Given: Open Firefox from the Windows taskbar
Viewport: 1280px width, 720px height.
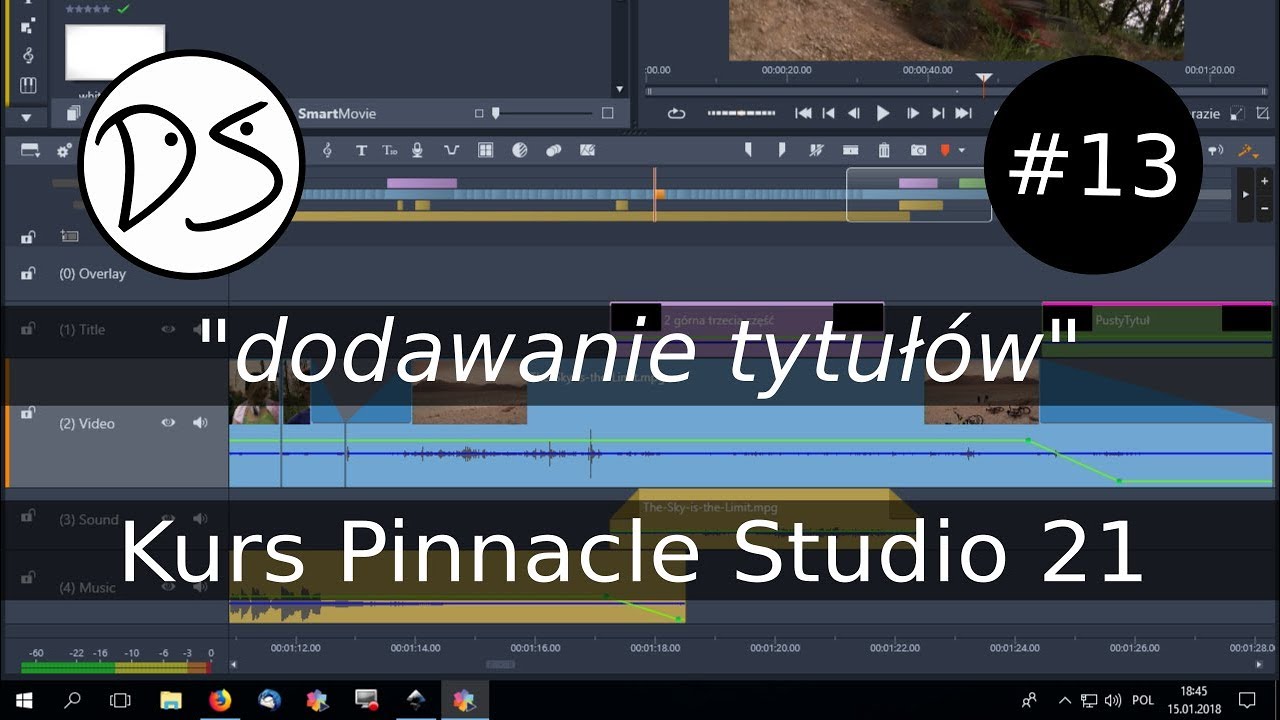Looking at the screenshot, I should point(219,700).
